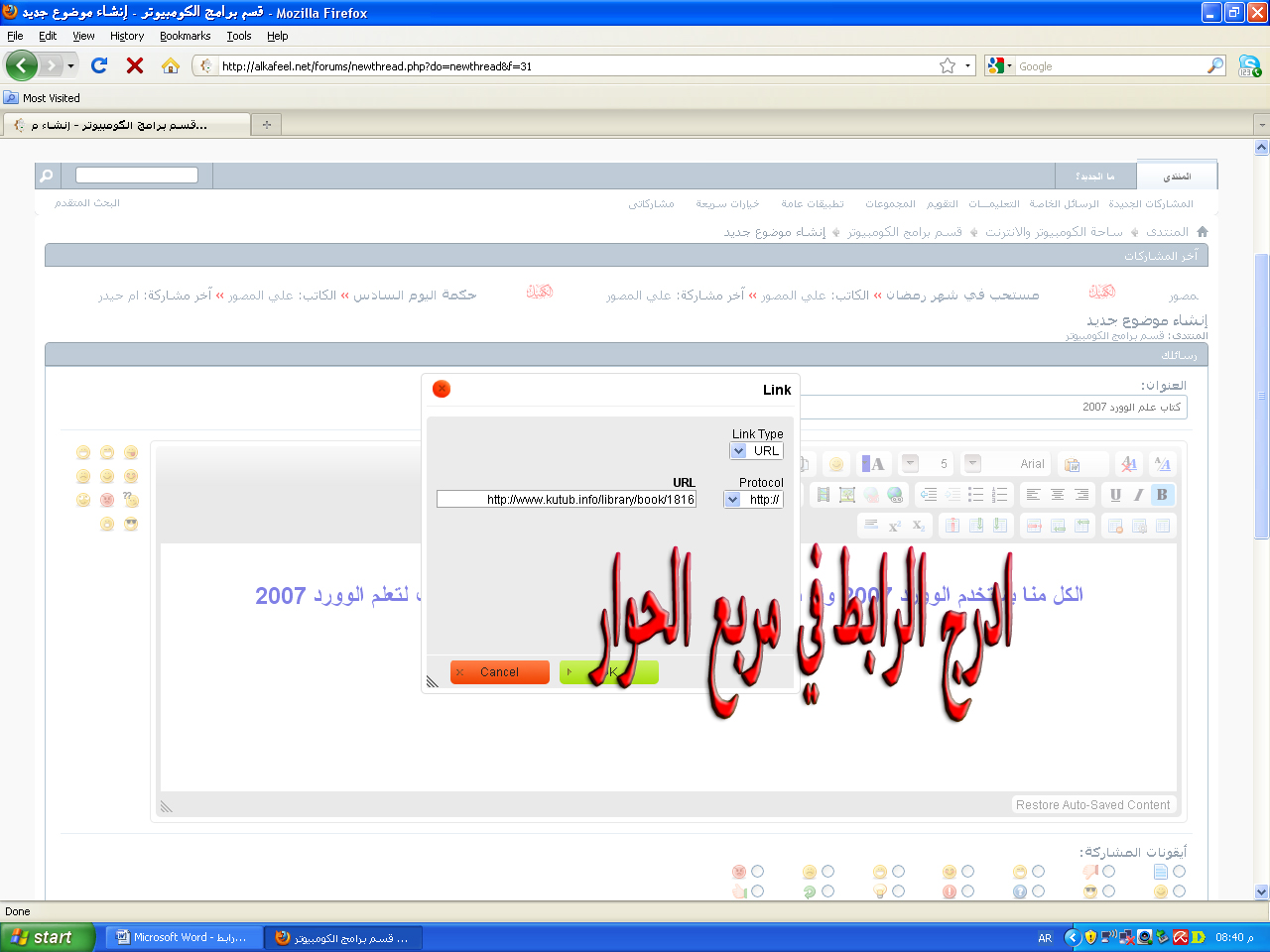Select the thumbs-down post icon radio button
This screenshot has height=952, width=1270.
[x=1108, y=872]
